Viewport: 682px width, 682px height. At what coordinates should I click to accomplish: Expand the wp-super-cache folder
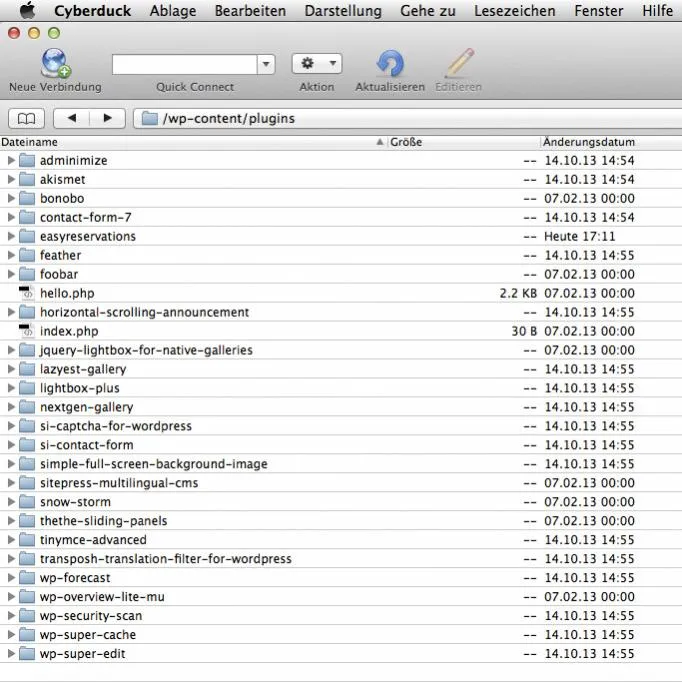coord(11,635)
